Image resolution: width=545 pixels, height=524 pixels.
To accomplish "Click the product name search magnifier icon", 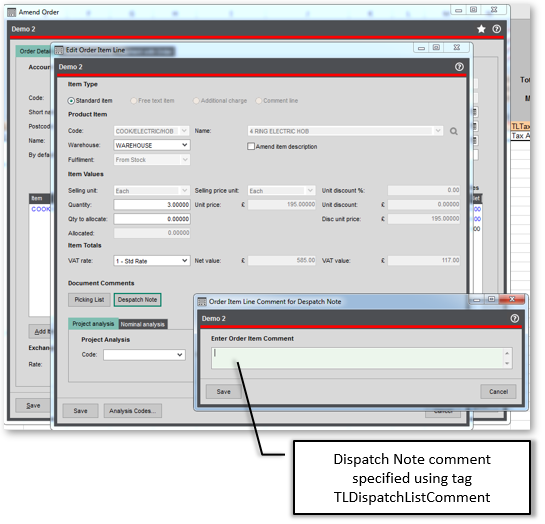I will click(x=454, y=131).
